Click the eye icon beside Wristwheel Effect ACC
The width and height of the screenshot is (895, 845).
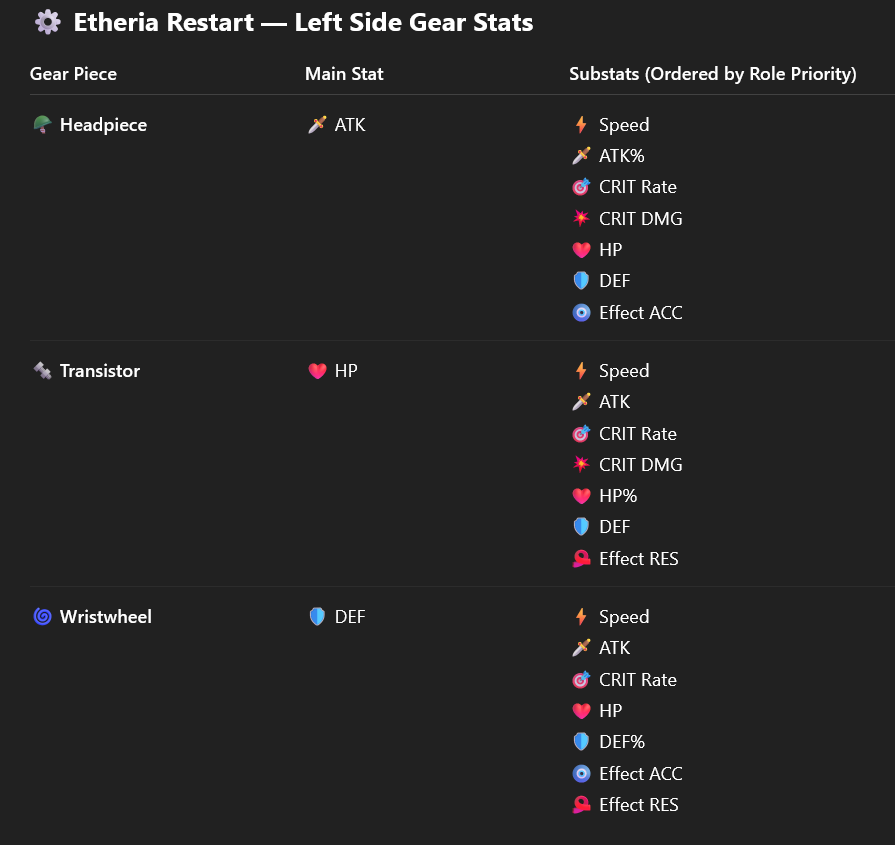(x=581, y=774)
